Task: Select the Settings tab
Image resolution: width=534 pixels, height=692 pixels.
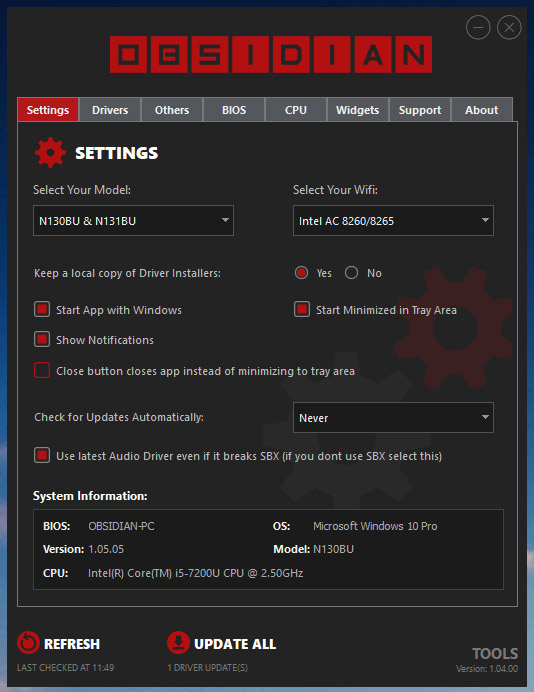Action: 48,110
